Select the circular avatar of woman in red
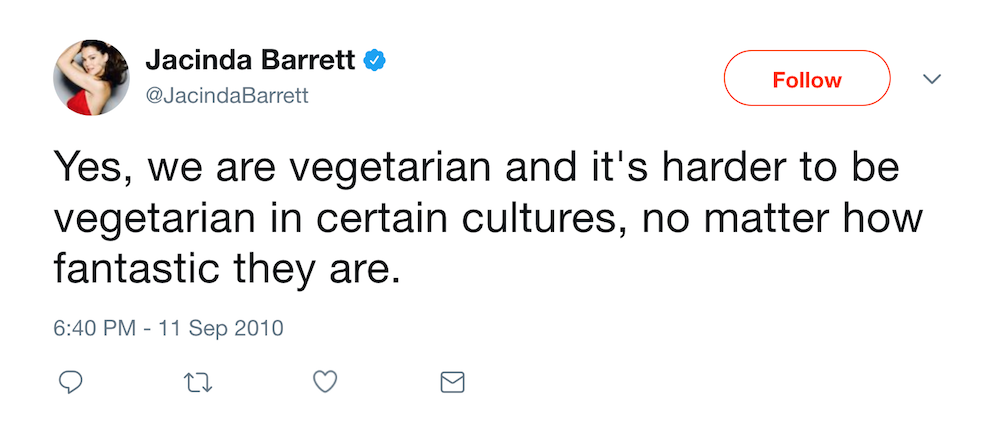The image size is (1000, 430). 91,77
